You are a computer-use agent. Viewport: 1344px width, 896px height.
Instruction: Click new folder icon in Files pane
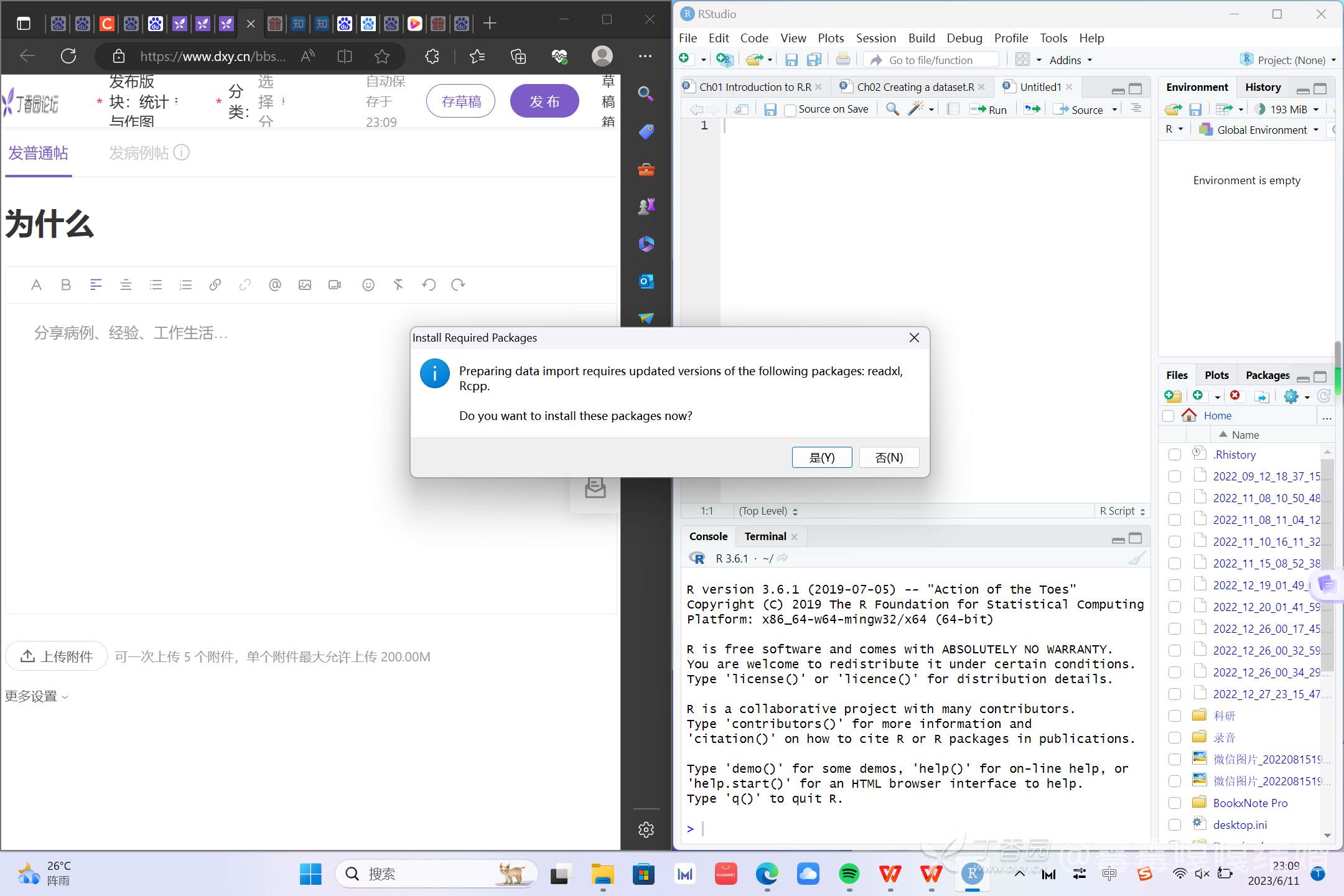coord(1173,396)
